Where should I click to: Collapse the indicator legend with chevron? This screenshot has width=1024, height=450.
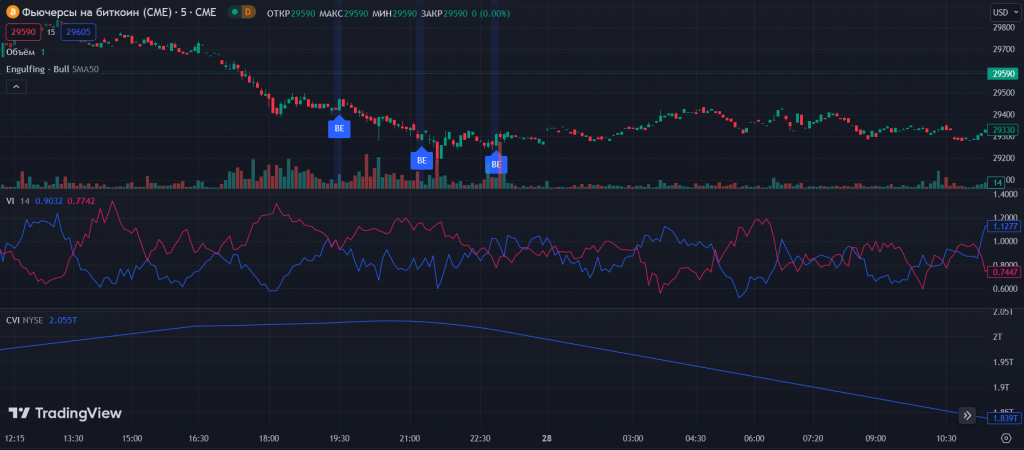coord(16,87)
